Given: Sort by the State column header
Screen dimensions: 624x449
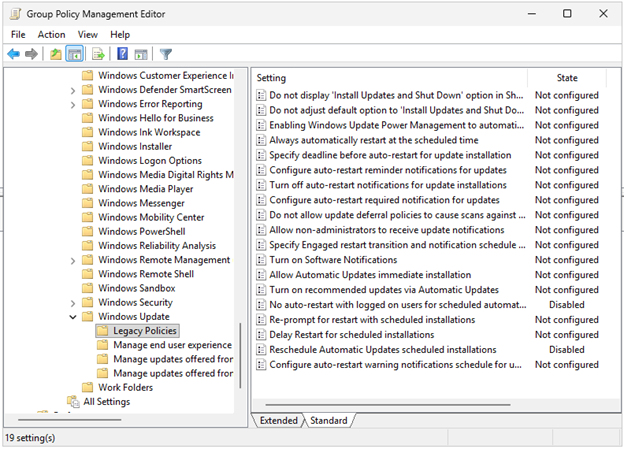Looking at the screenshot, I should tap(566, 77).
